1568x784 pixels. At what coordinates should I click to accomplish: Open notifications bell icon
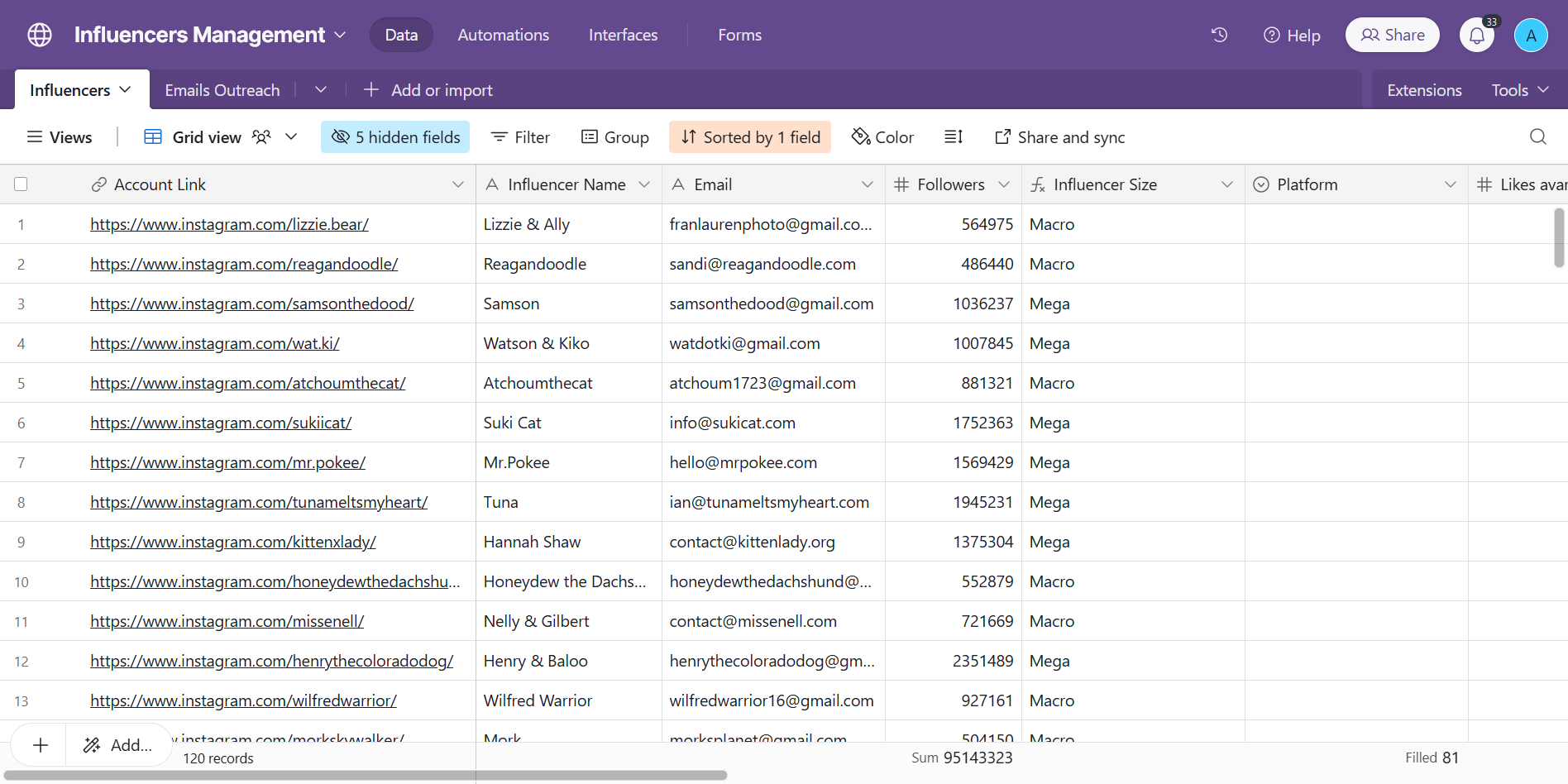point(1477,36)
